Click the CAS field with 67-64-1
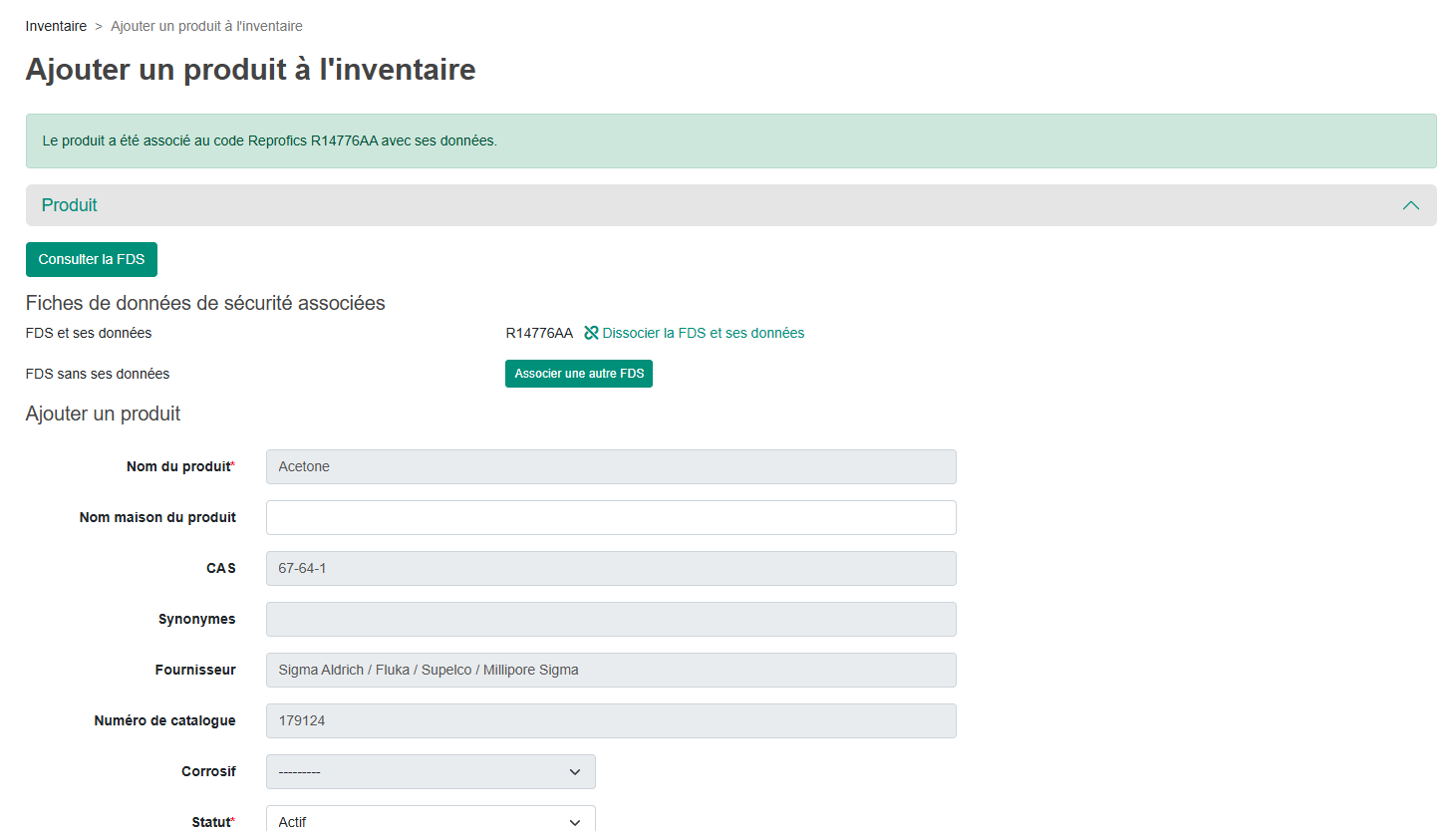Image resolution: width=1456 pixels, height=831 pixels. coord(611,568)
